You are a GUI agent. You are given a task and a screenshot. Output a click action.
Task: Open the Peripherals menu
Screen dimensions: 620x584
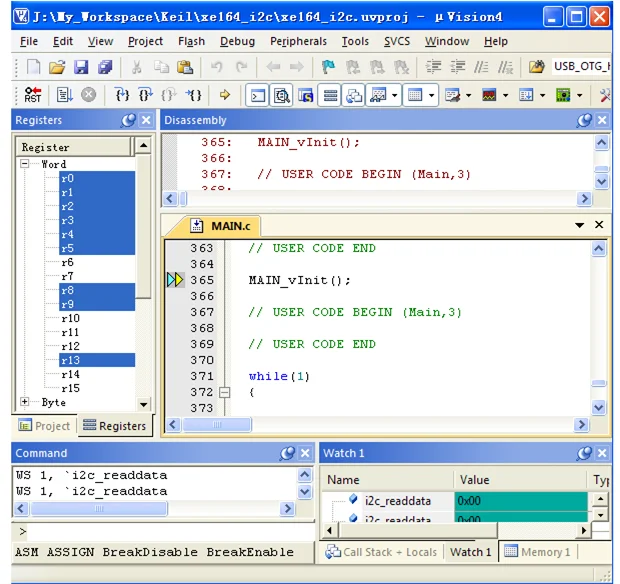(298, 42)
